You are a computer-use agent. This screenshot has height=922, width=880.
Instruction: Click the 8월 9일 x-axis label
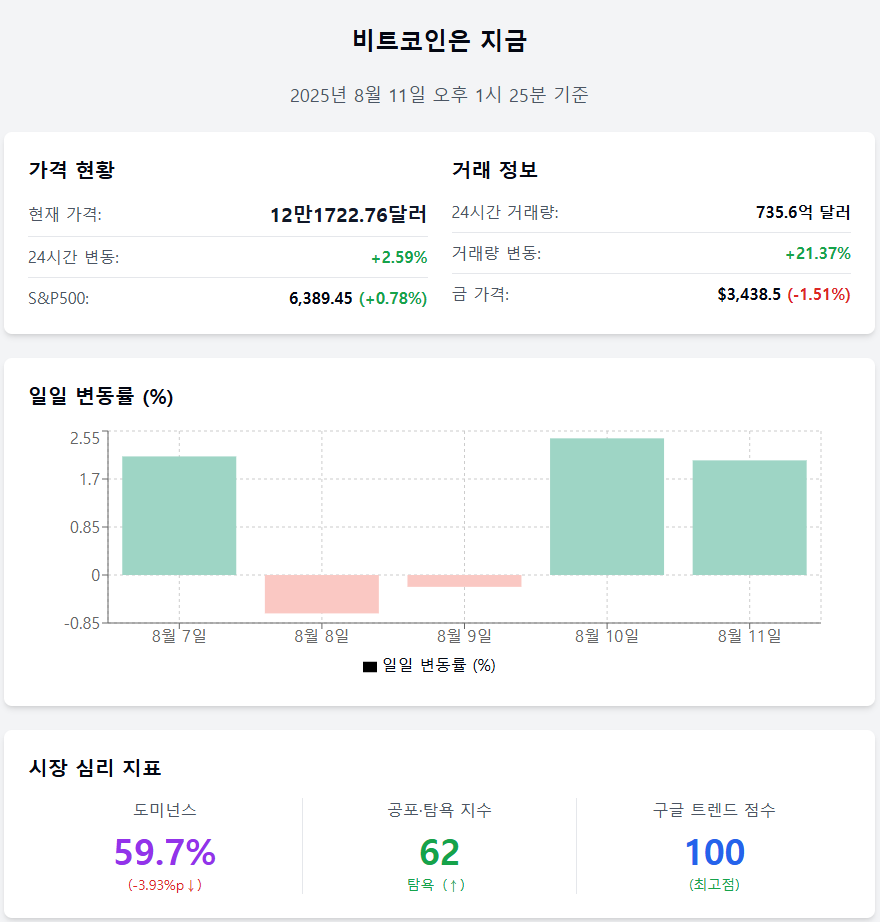464,636
